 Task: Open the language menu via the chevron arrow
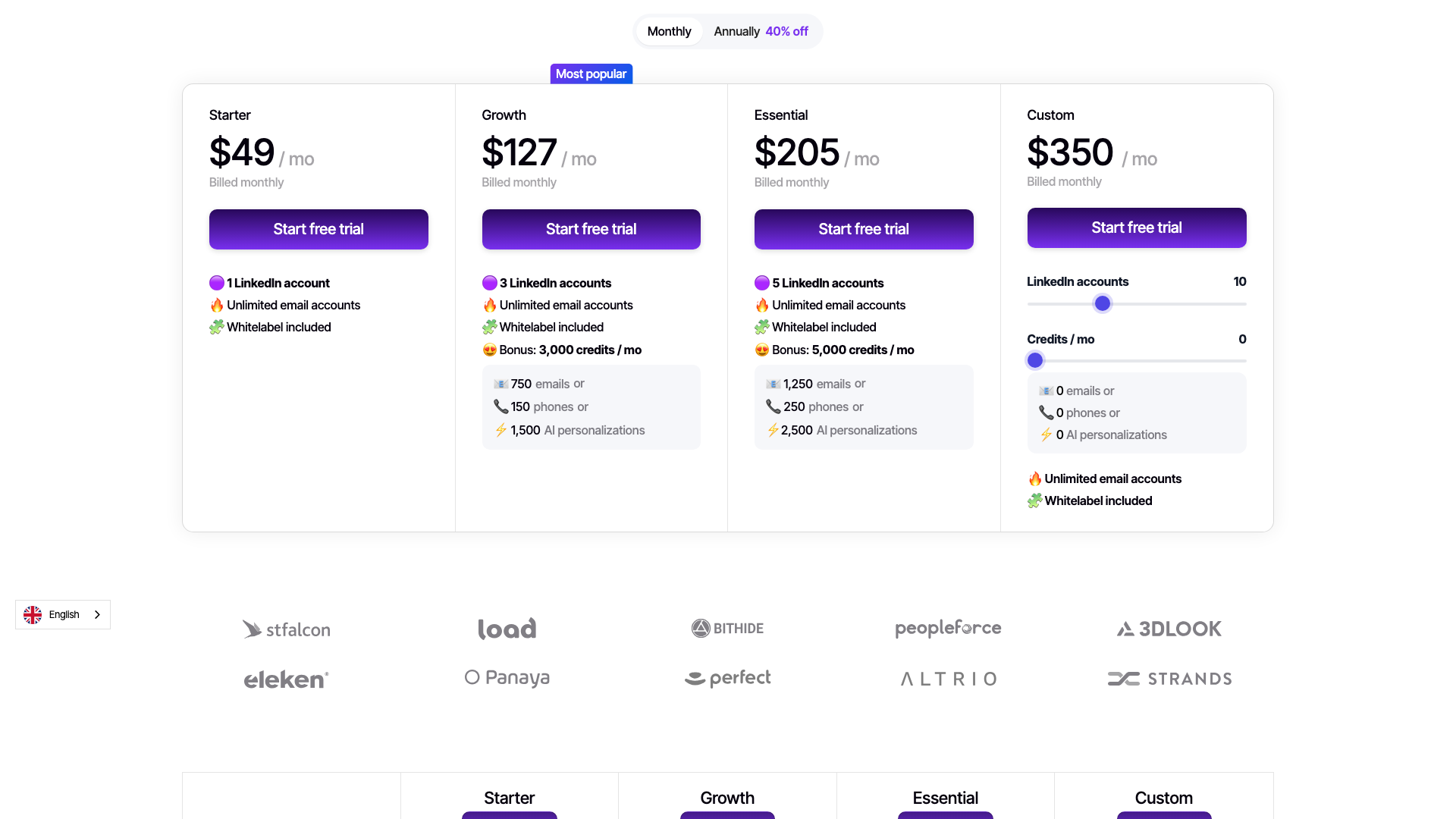(x=97, y=614)
